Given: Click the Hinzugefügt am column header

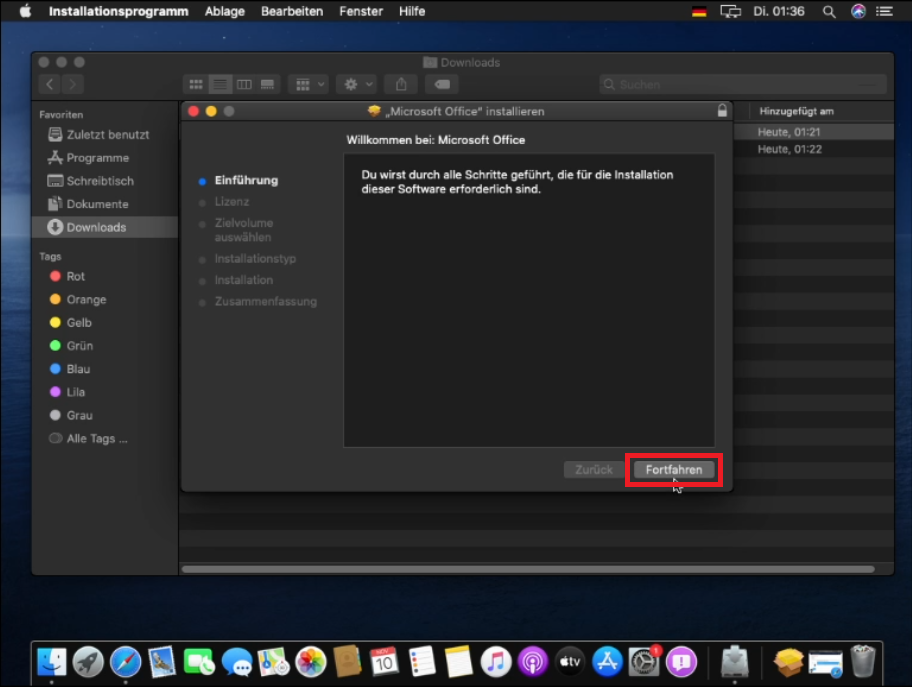Looking at the screenshot, I should pos(796,111).
